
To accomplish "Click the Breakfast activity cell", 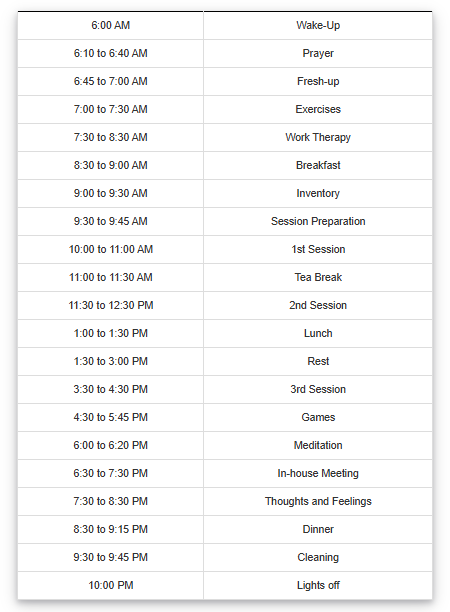I will (x=318, y=165).
